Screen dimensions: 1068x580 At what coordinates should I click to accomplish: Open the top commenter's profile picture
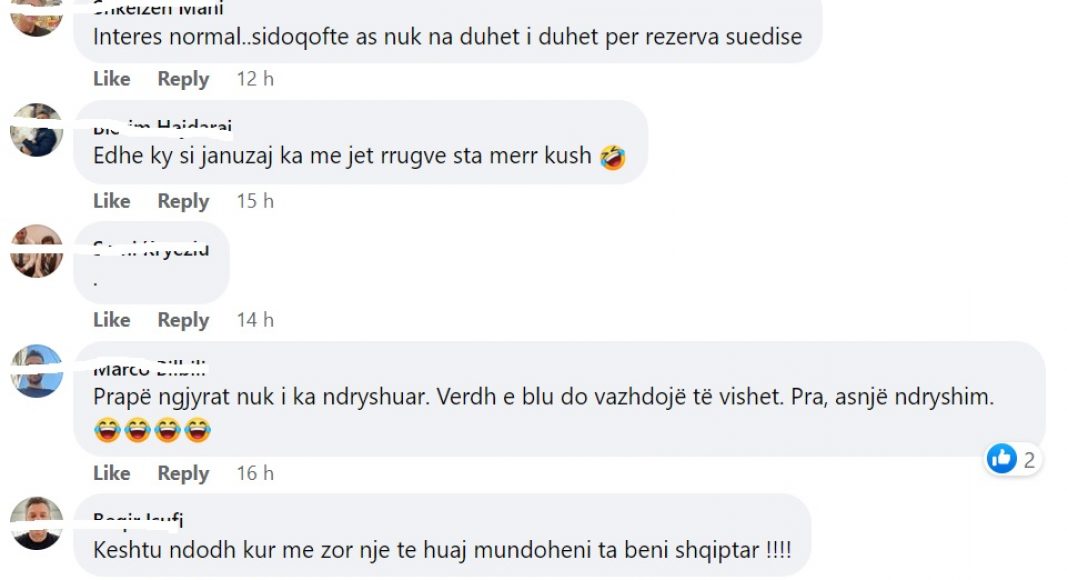[x=37, y=18]
